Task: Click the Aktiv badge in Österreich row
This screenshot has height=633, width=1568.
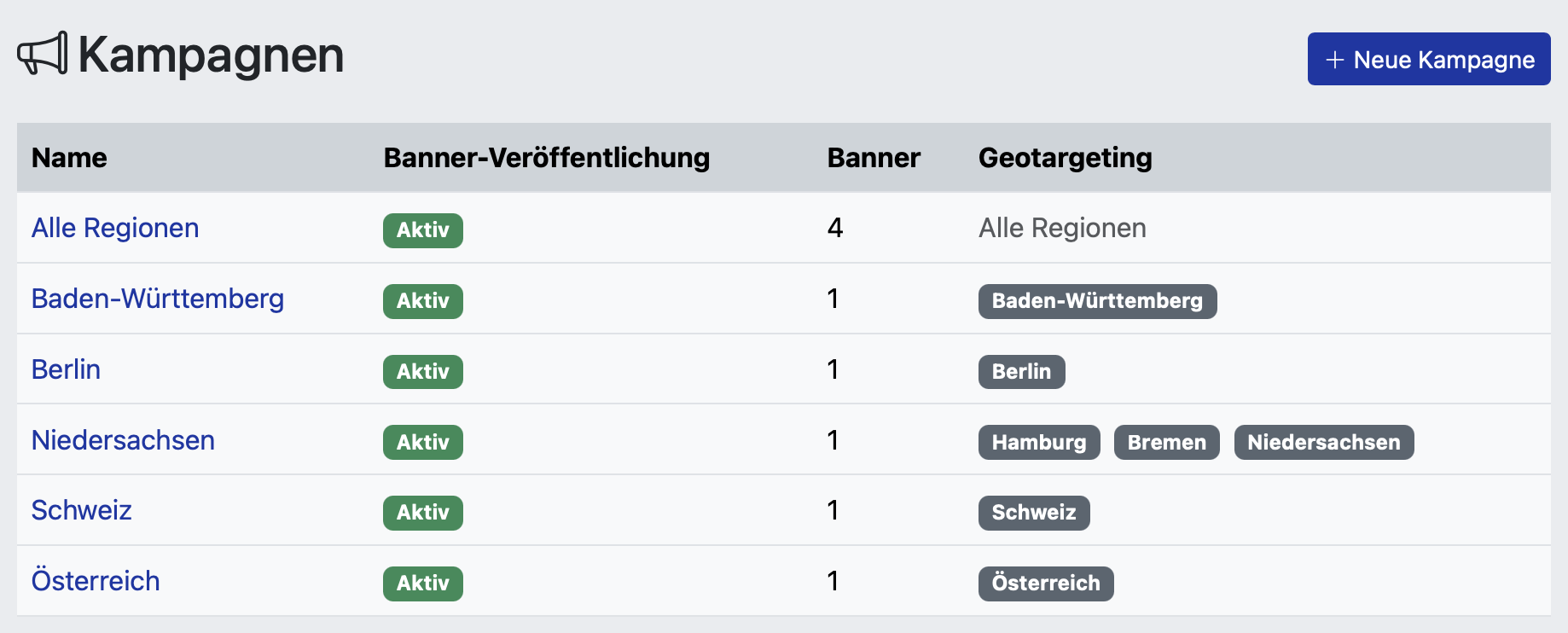Action: (422, 584)
